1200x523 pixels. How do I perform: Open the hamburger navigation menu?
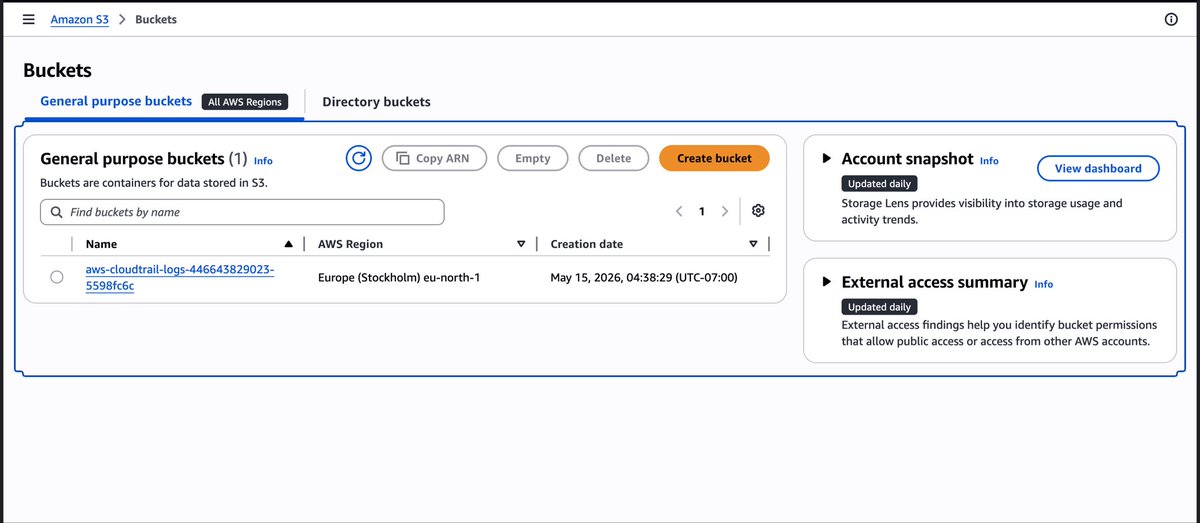(28, 19)
